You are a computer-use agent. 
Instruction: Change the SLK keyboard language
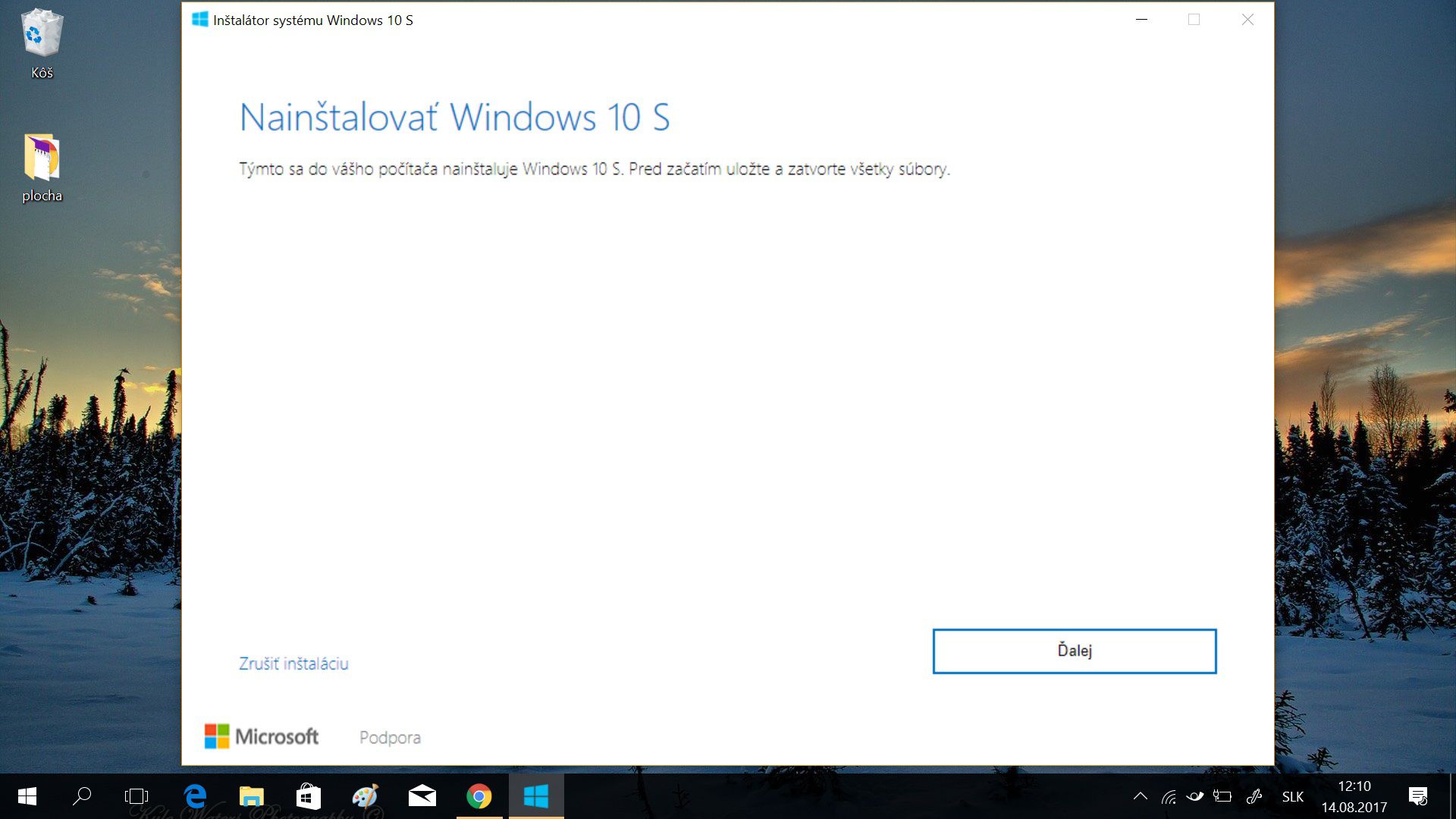point(1293,796)
